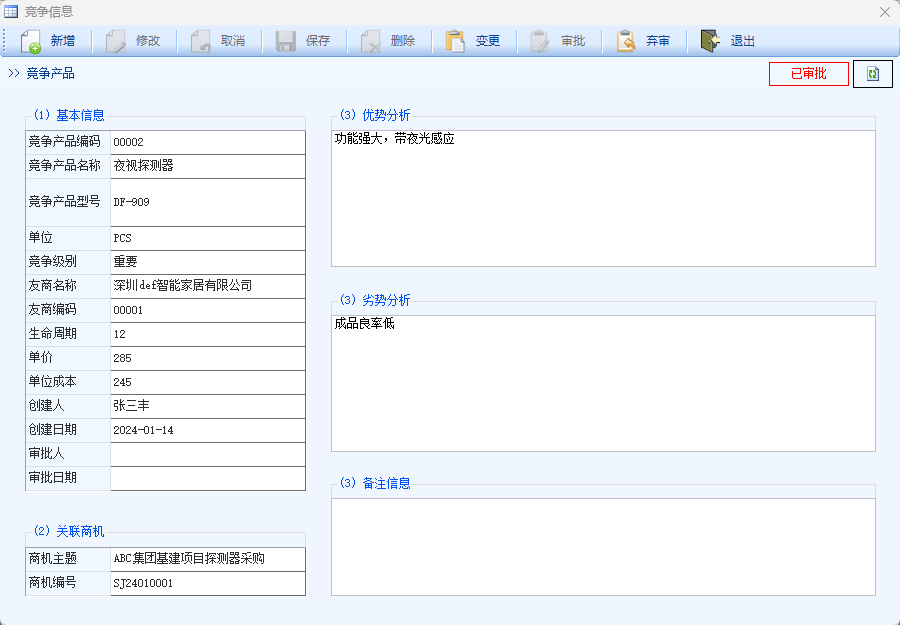Click the 退出 toolbar label

tap(742, 41)
